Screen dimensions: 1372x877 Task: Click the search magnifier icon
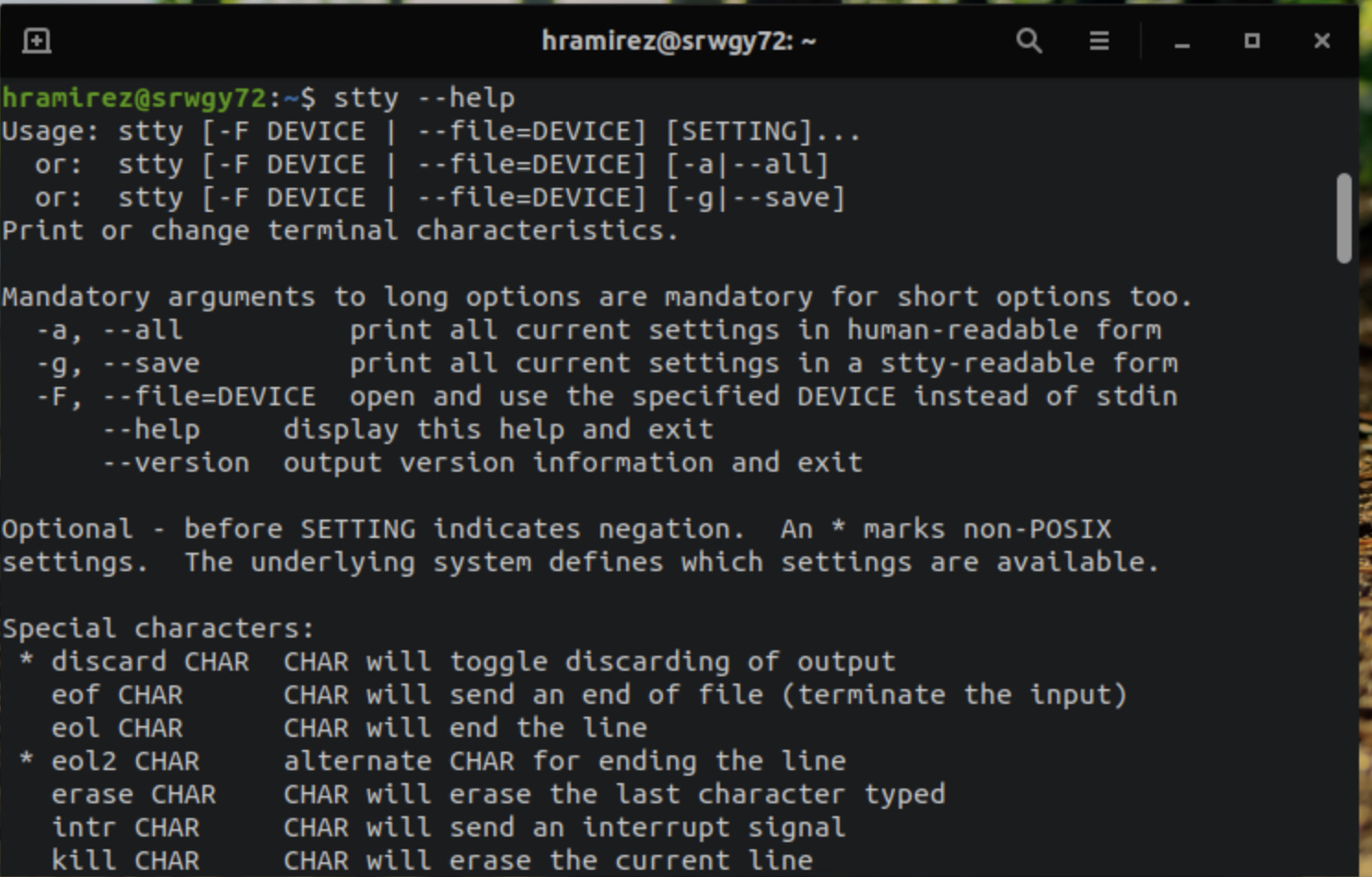coord(1029,41)
